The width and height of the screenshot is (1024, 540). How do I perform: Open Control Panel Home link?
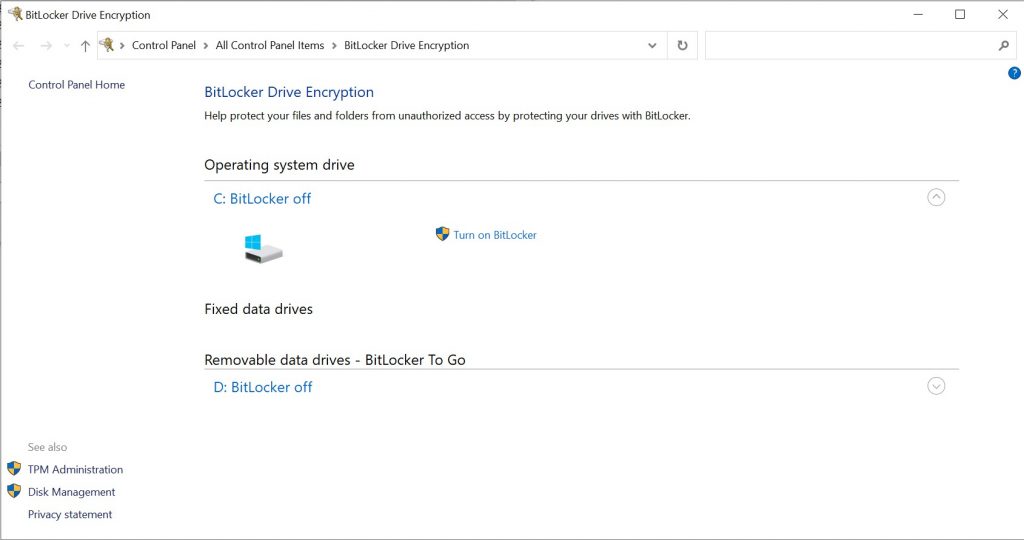pyautogui.click(x=76, y=85)
